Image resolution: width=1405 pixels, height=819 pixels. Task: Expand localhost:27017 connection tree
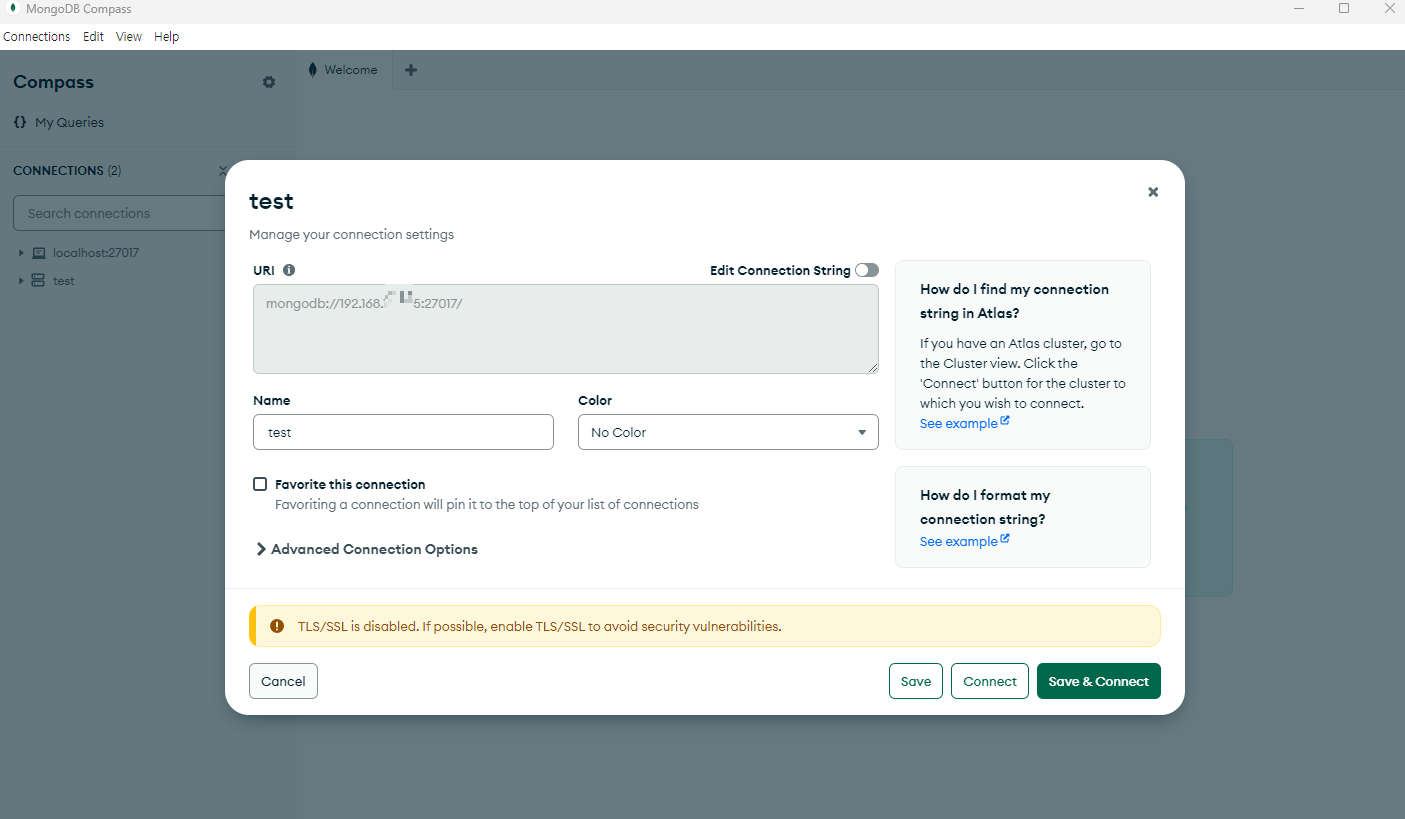pyautogui.click(x=21, y=253)
